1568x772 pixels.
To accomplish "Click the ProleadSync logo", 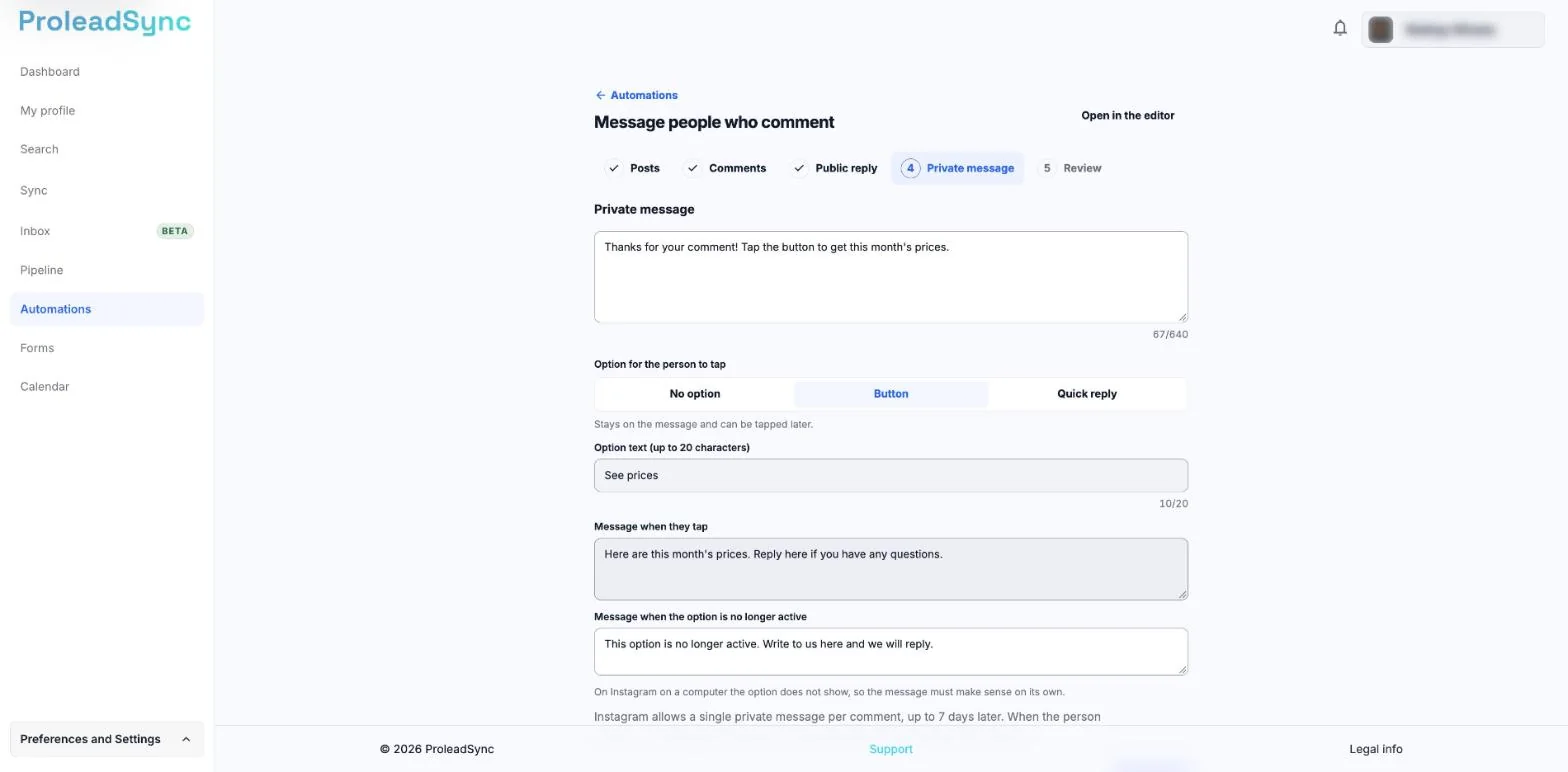I will tap(104, 23).
